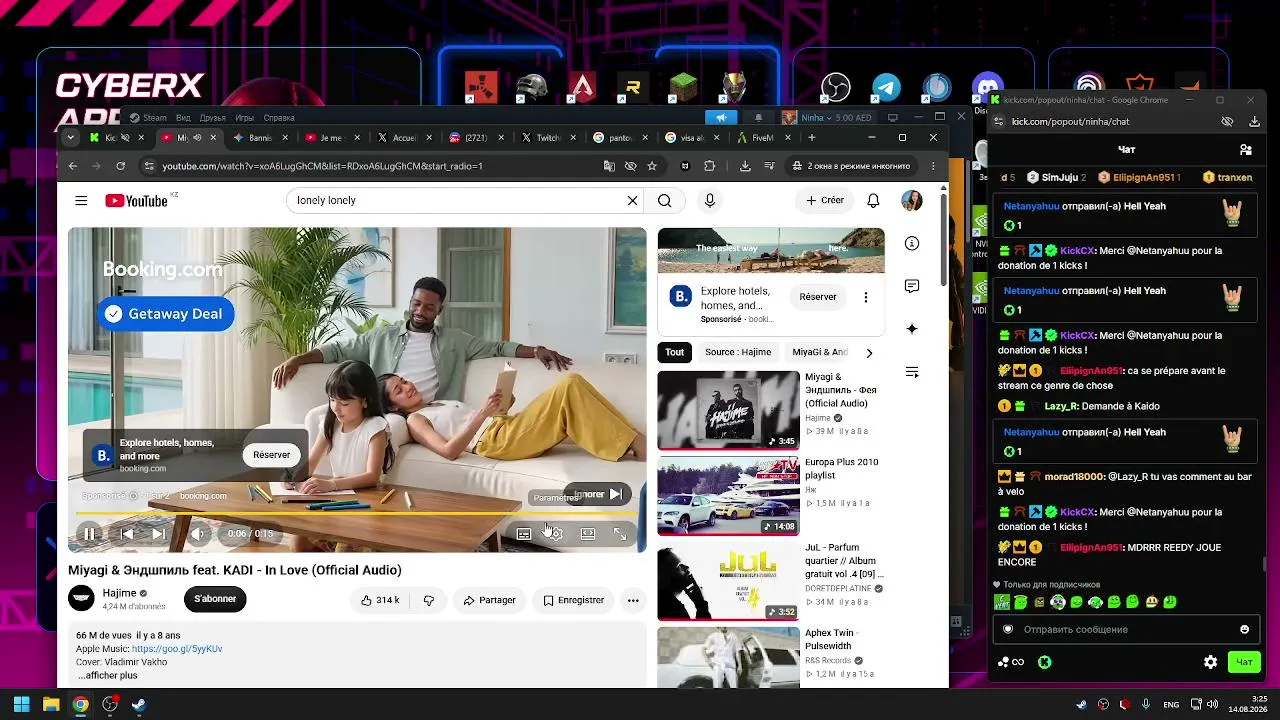The height and width of the screenshot is (720, 1280).
Task: Expand the description with afficher plus
Action: (x=107, y=676)
